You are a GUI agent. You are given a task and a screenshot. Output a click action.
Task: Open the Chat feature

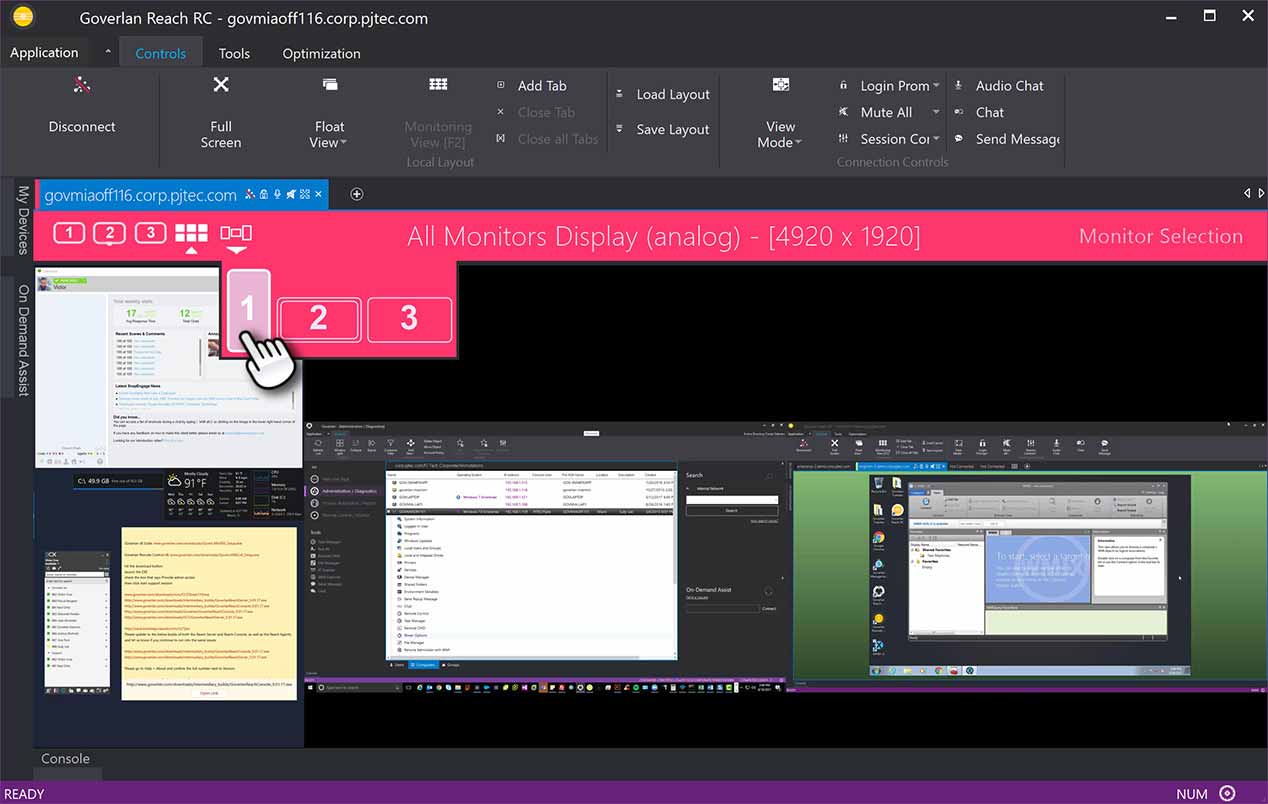click(978, 112)
